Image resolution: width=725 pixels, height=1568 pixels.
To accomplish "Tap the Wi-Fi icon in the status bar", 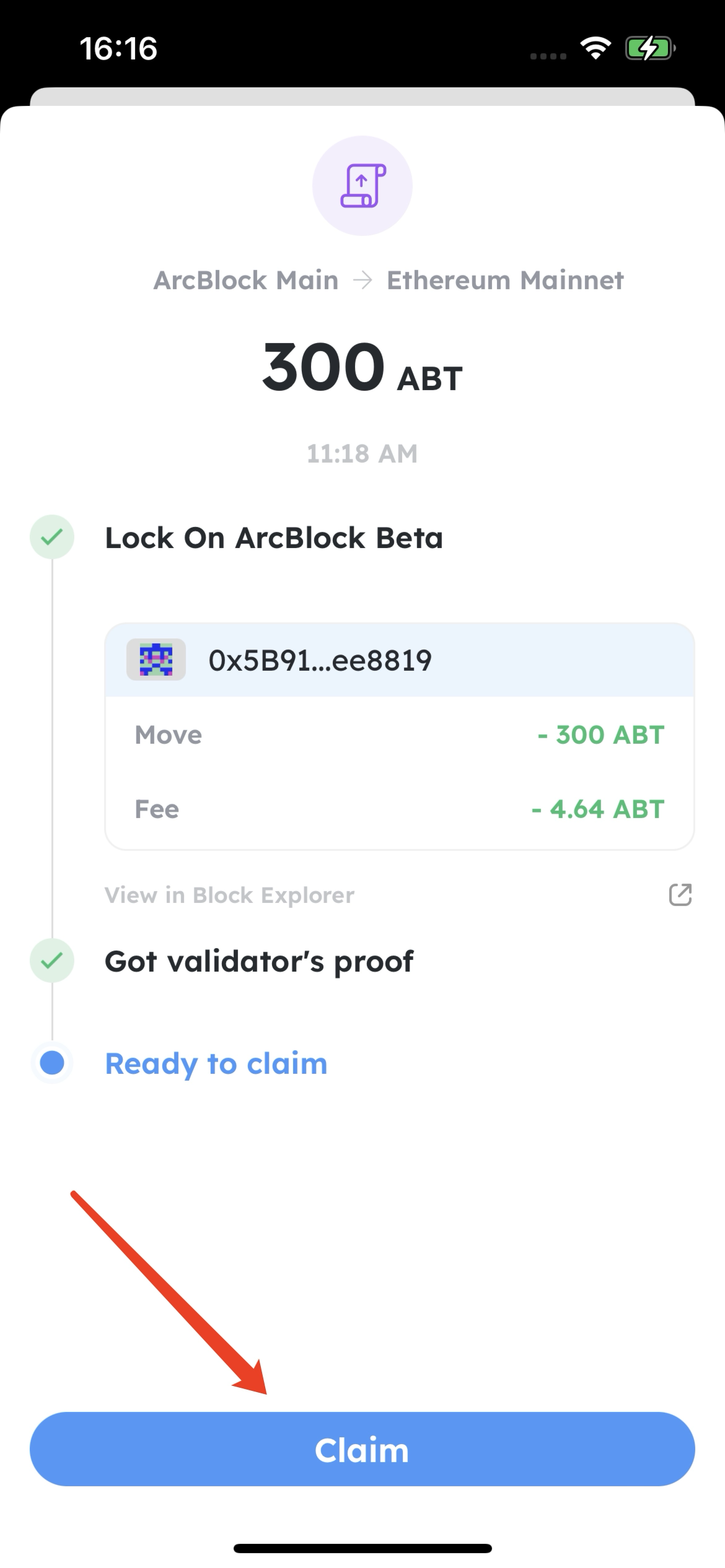I will click(595, 48).
